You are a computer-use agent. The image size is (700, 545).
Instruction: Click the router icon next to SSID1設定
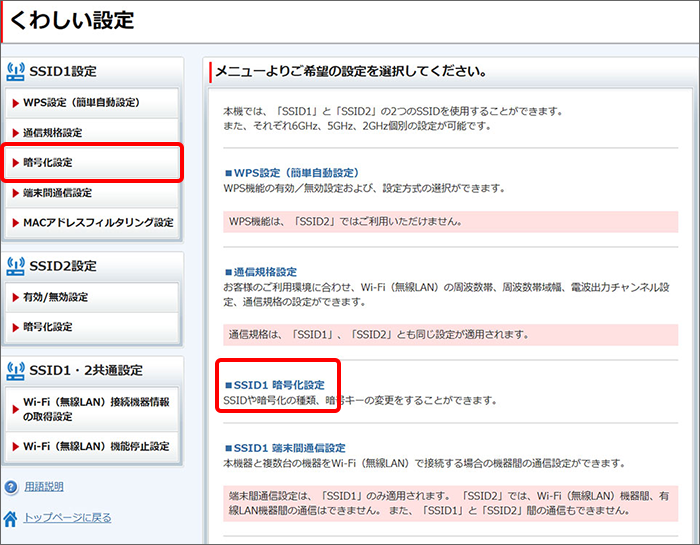coord(16,71)
